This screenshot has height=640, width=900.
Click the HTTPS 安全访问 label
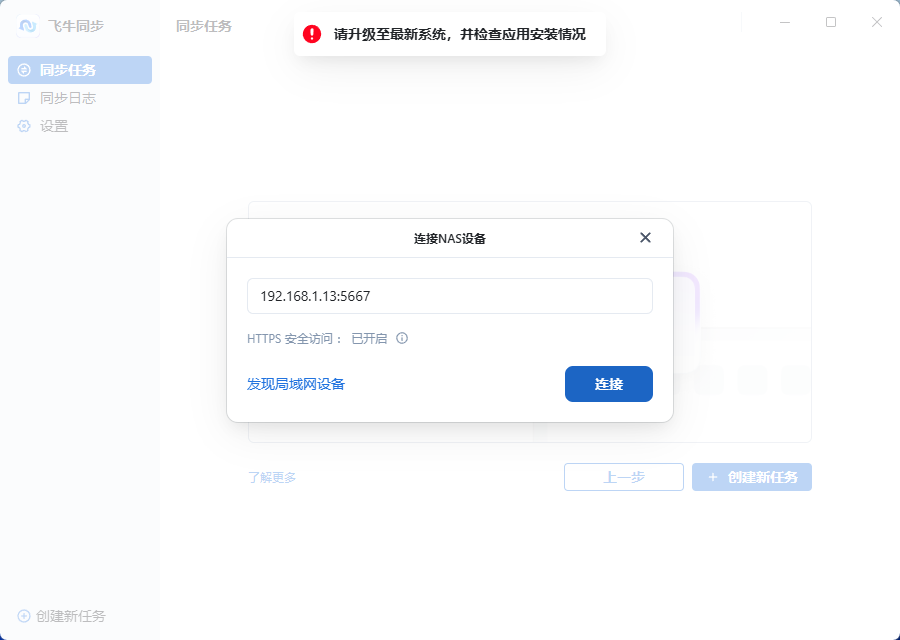coord(294,339)
